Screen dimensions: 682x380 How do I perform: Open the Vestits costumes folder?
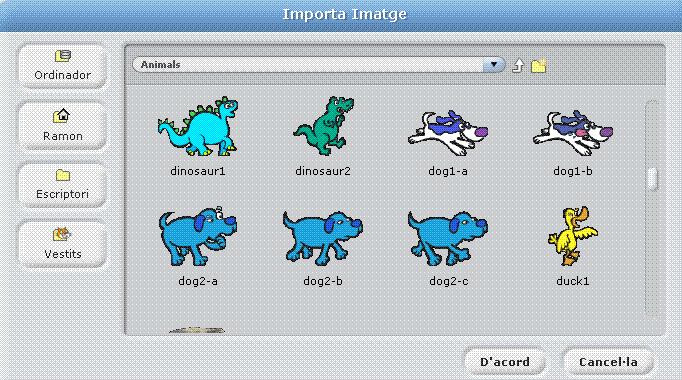pos(62,244)
